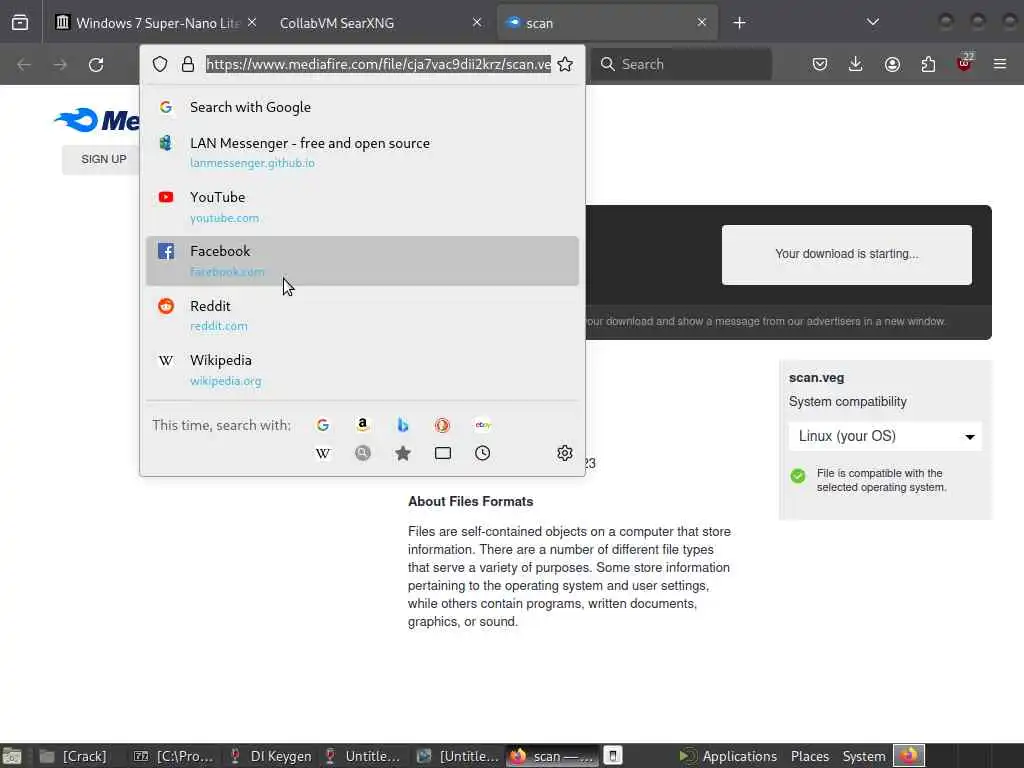Select Wikipedia suggestion
1024x768 pixels.
(x=362, y=370)
